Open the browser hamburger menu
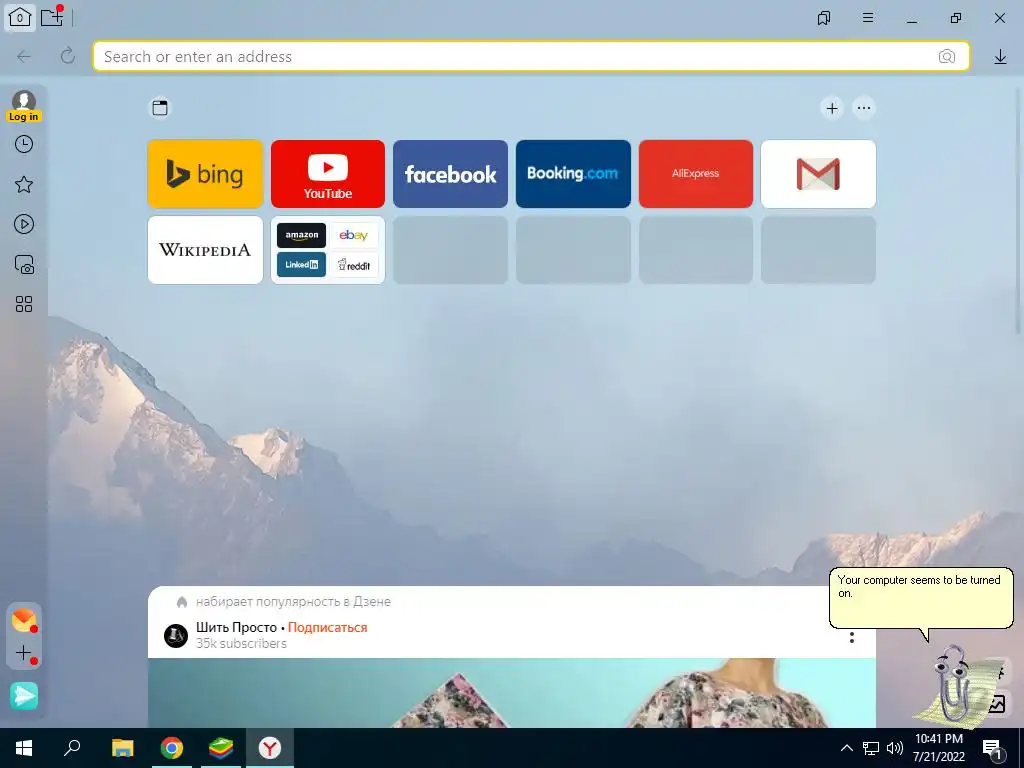Viewport: 1024px width, 768px height. 868,18
